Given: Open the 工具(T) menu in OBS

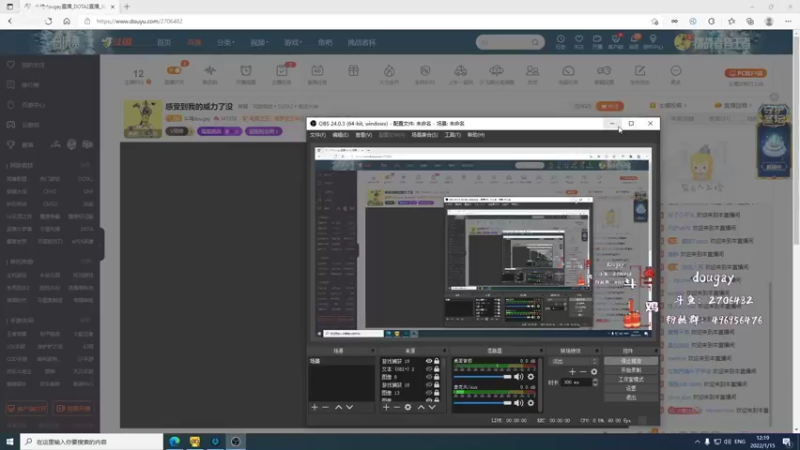Looking at the screenshot, I should point(452,135).
